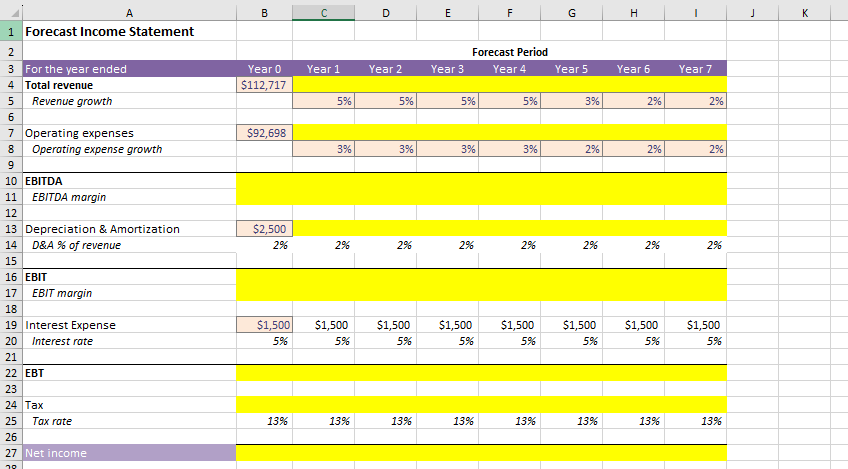Select the $92,698 operating expenses cell

(264, 133)
